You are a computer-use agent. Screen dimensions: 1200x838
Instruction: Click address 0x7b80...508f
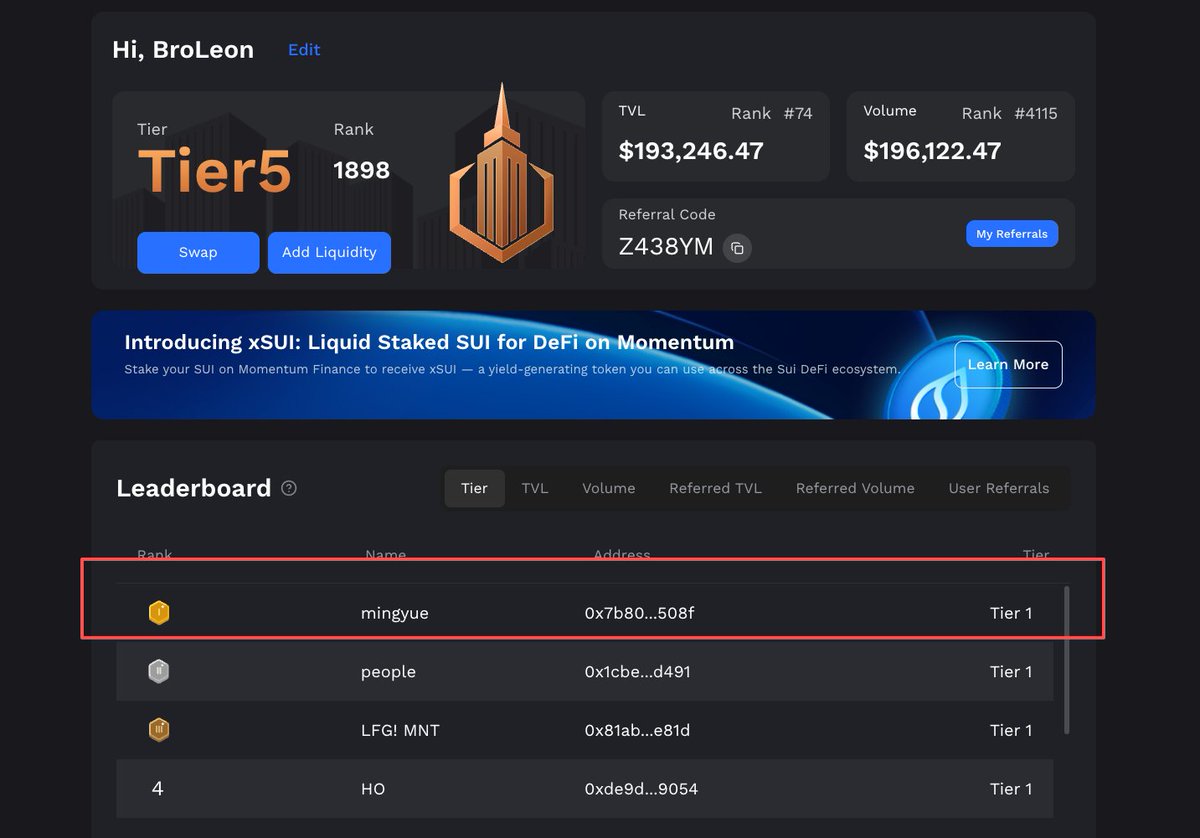(x=639, y=613)
